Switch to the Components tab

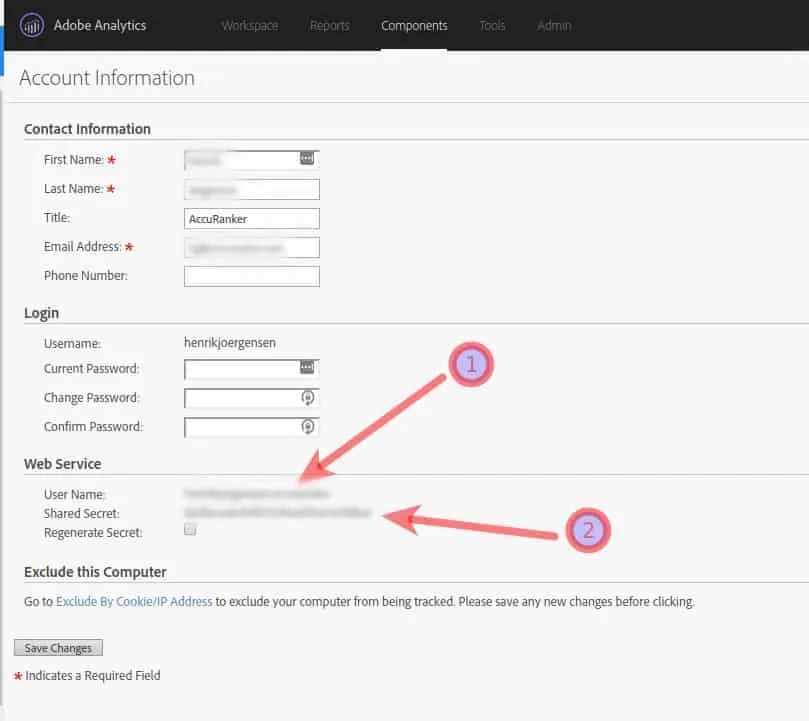click(x=414, y=26)
